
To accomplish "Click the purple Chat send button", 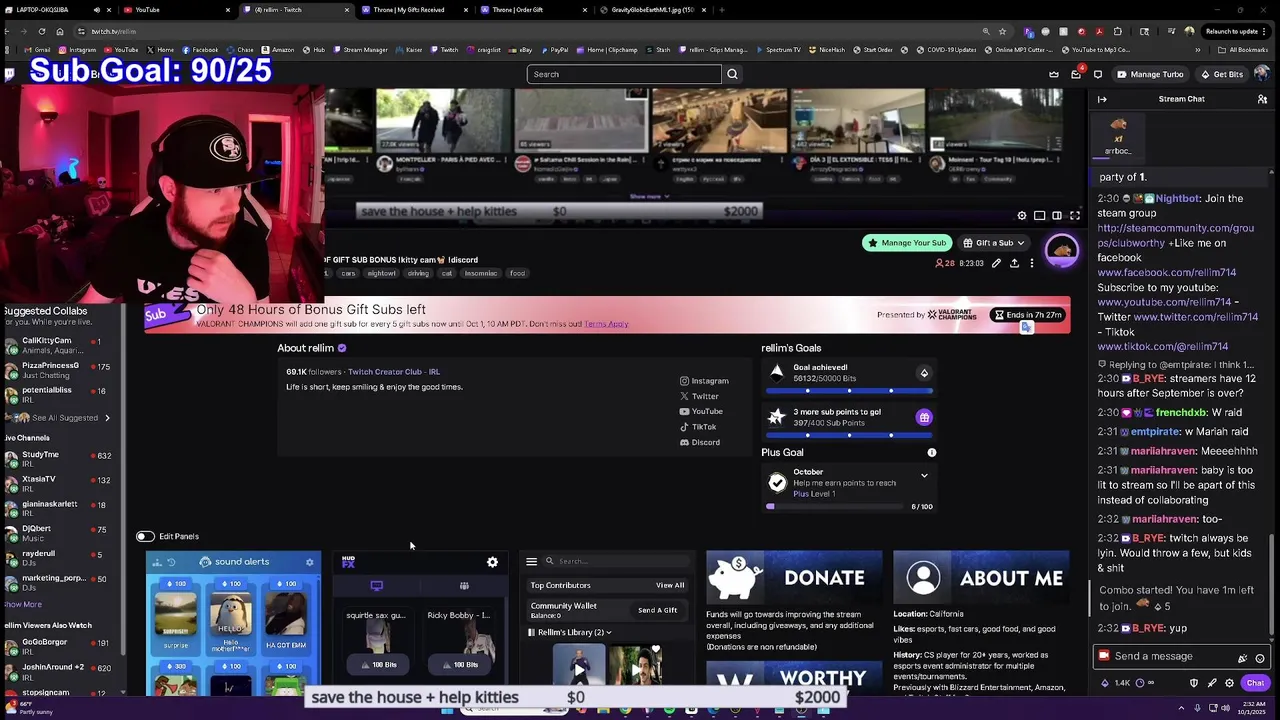I will tap(1255, 683).
